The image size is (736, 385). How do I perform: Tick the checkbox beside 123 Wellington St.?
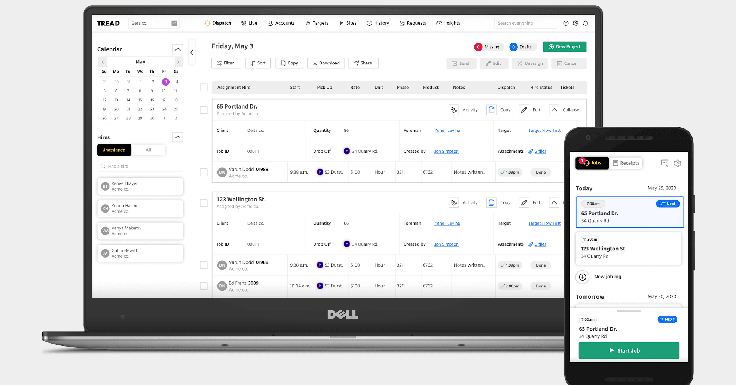click(204, 203)
